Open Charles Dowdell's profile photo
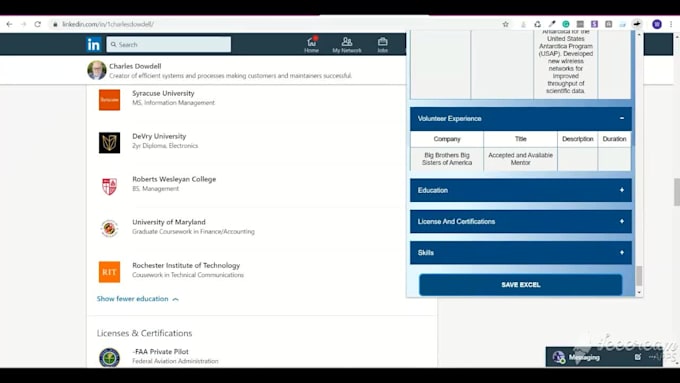The width and height of the screenshot is (680, 383). pos(96,70)
